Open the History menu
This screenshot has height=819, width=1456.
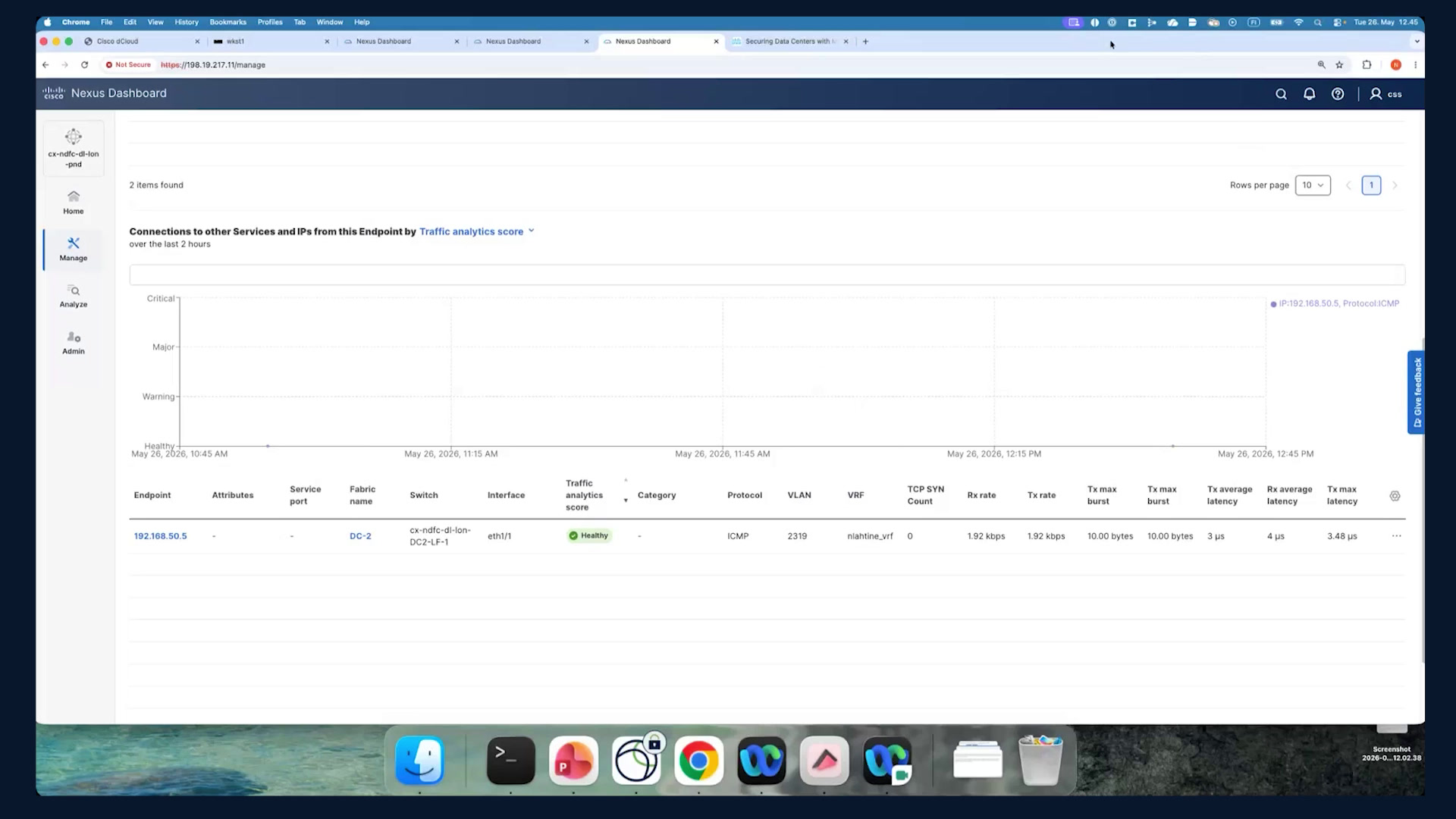[186, 22]
